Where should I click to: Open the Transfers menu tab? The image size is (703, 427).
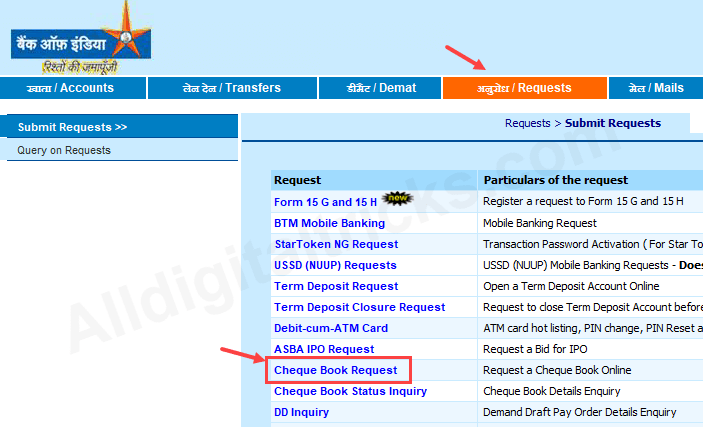click(232, 88)
